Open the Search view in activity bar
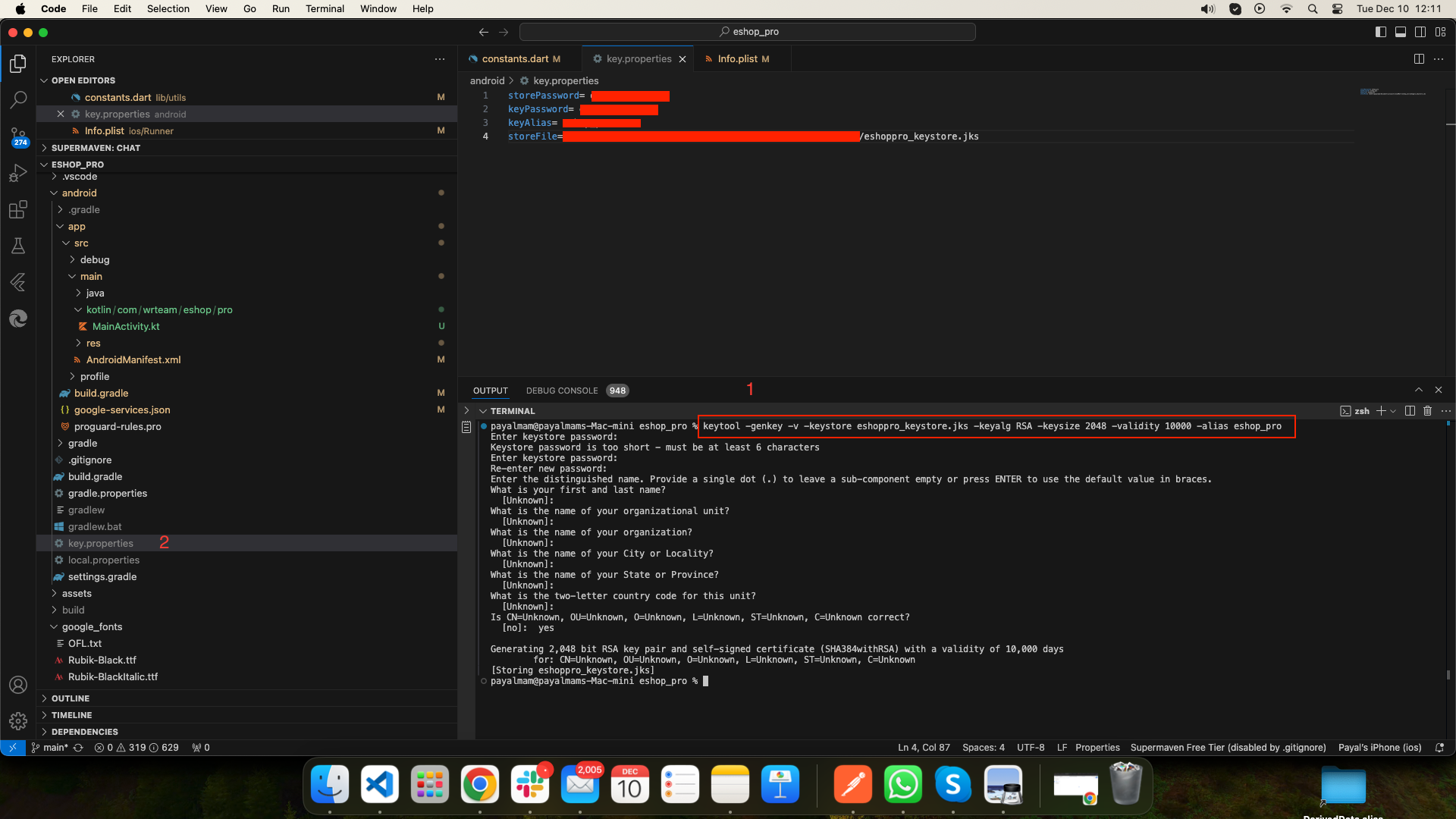Screen dimensions: 1456x819 (18, 100)
